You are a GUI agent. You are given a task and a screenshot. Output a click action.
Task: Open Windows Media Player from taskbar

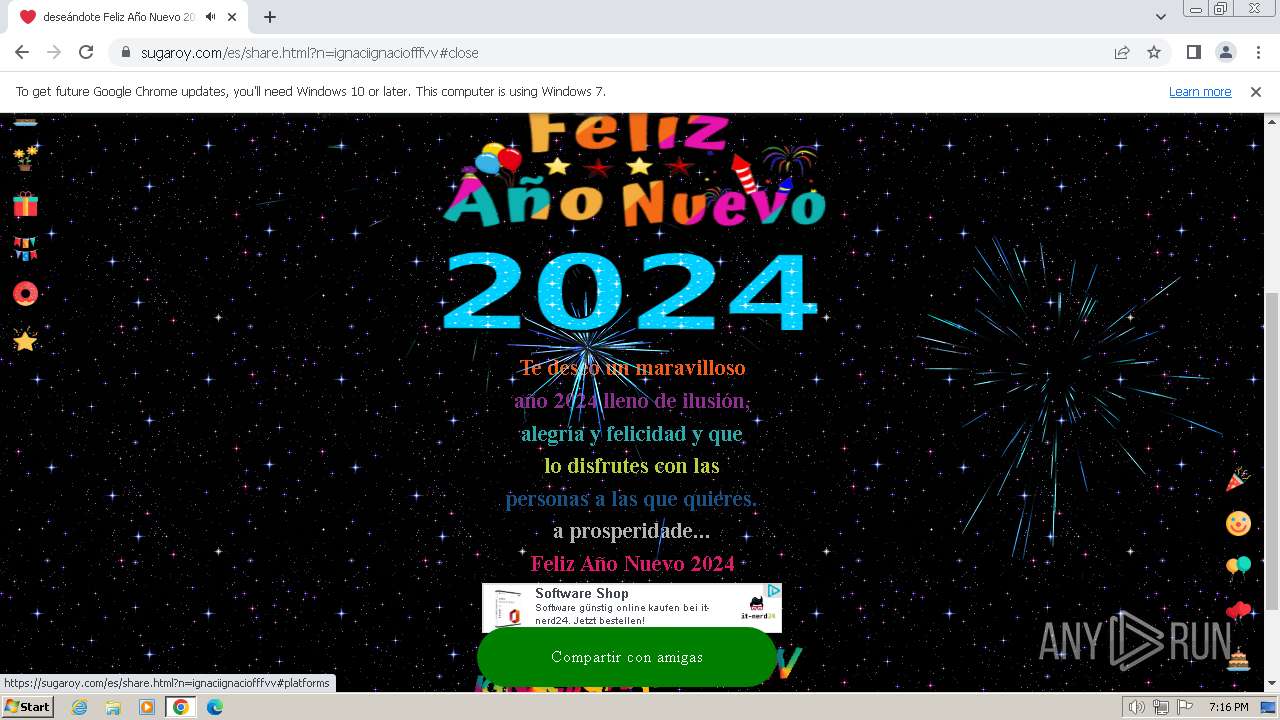(147, 707)
